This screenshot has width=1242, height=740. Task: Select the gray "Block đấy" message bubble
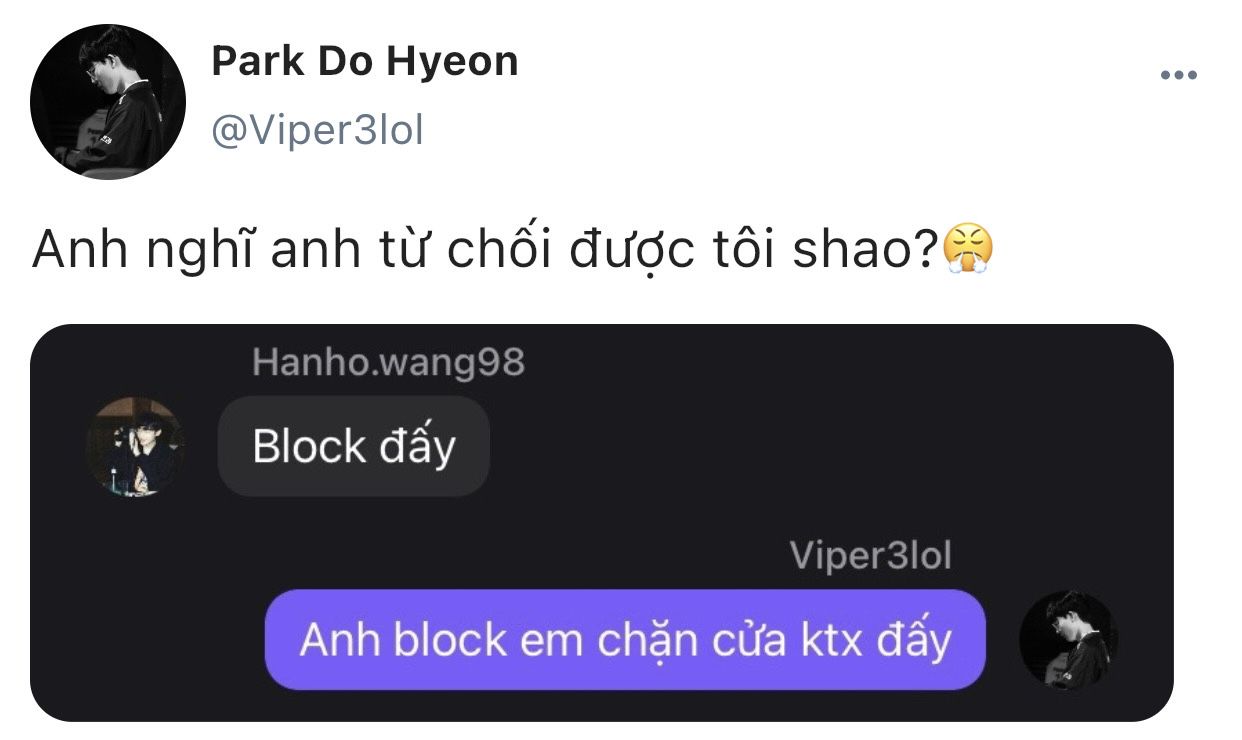(353, 446)
